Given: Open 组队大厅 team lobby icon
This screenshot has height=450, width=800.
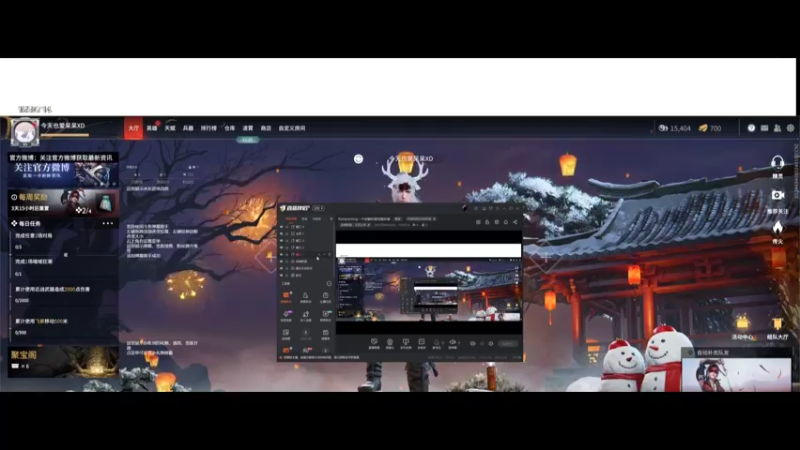Looking at the screenshot, I should pos(777,323).
